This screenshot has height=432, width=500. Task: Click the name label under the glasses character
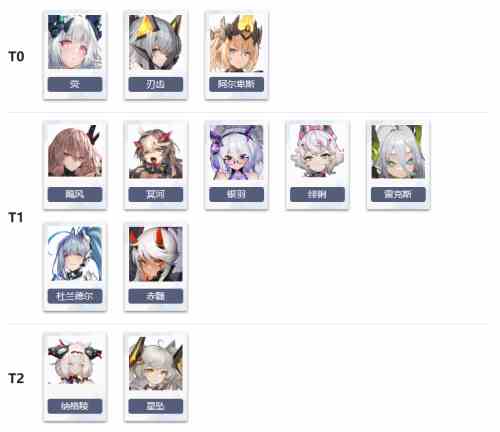pyautogui.click(x=236, y=194)
